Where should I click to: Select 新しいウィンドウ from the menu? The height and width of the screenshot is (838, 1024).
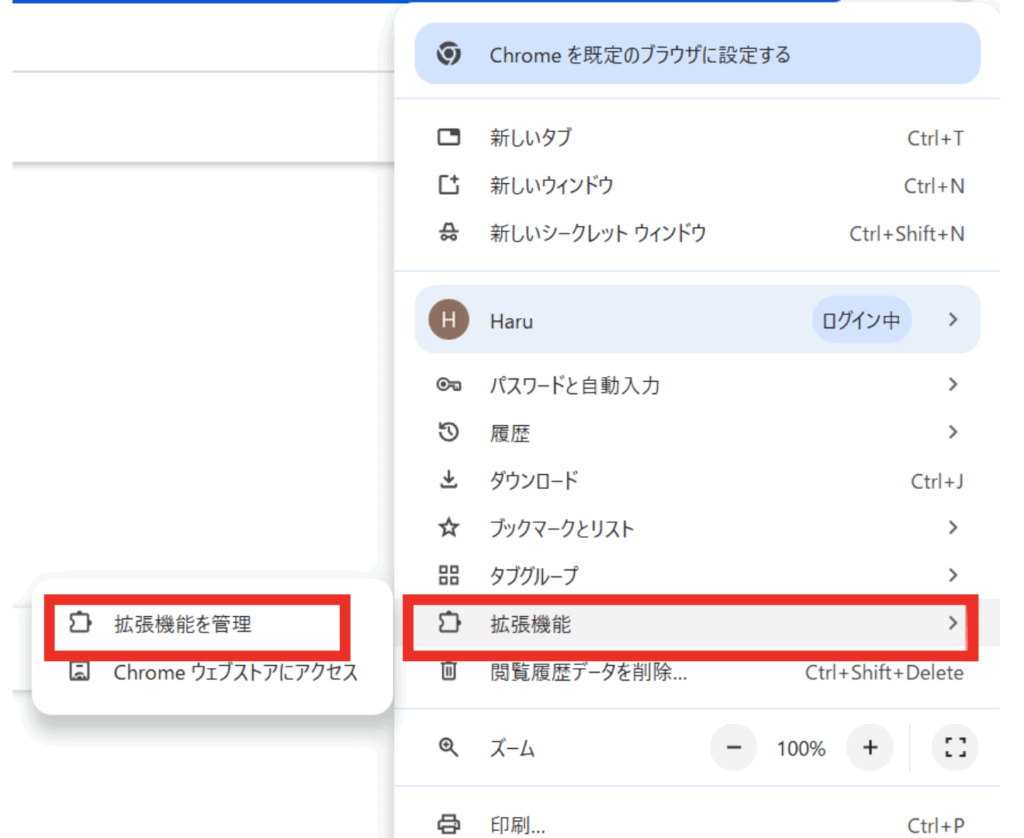(x=697, y=185)
